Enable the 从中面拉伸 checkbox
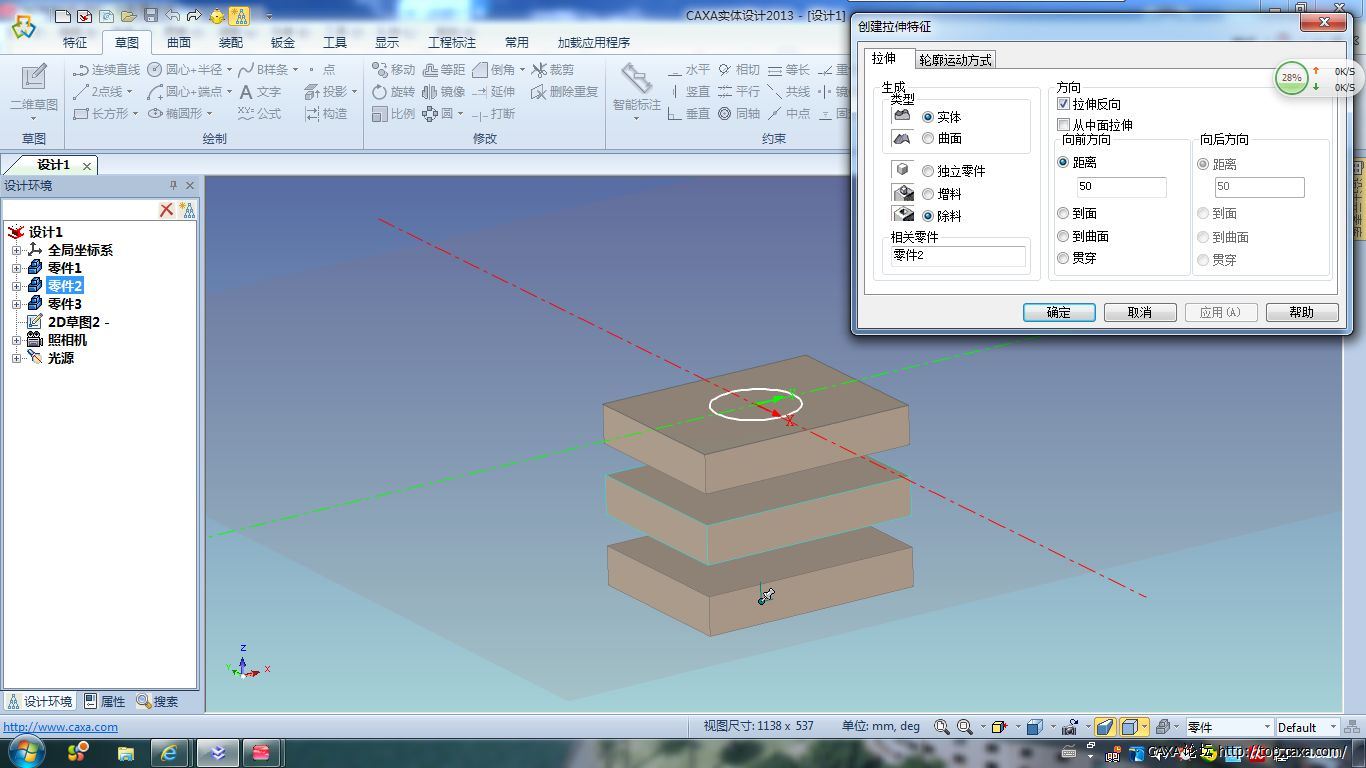Image resolution: width=1366 pixels, height=768 pixels. click(x=1064, y=125)
